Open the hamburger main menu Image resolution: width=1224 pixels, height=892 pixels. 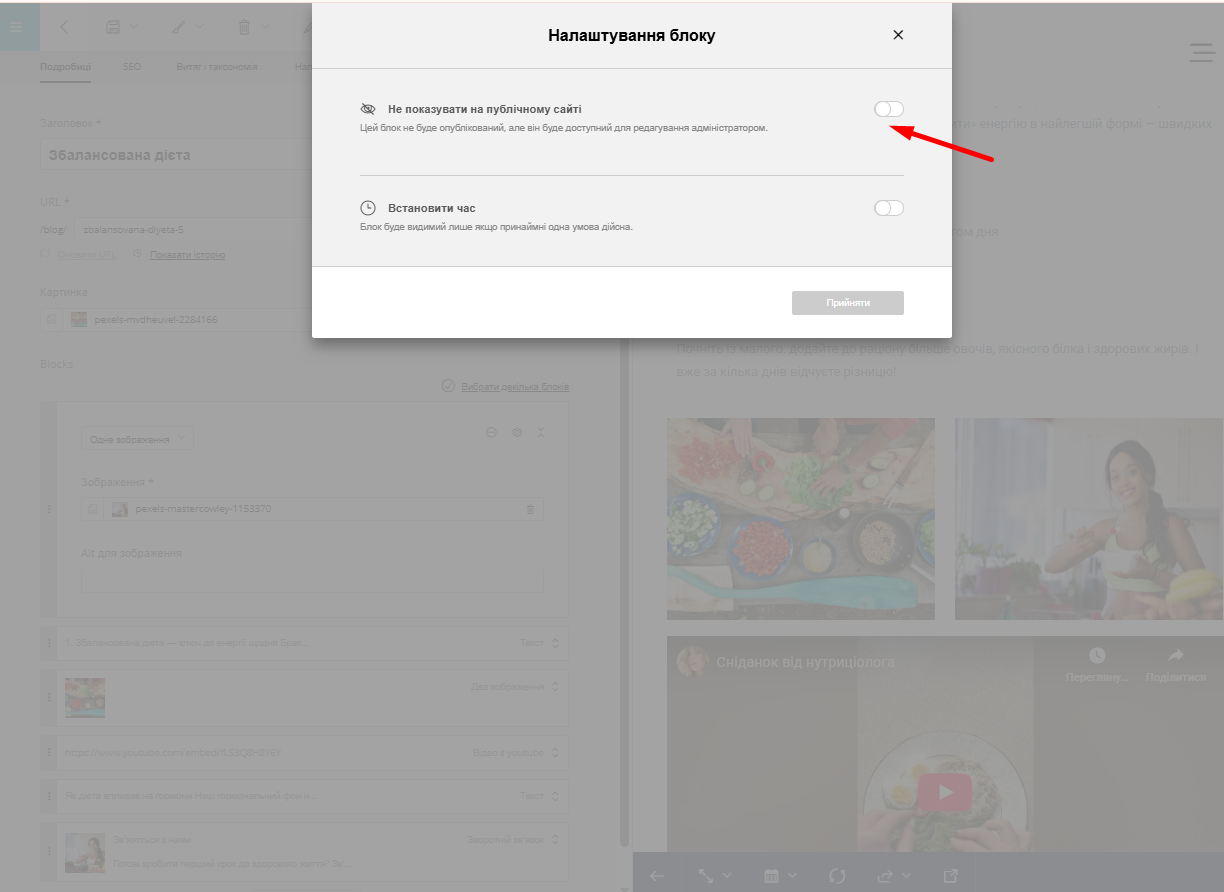point(16,27)
